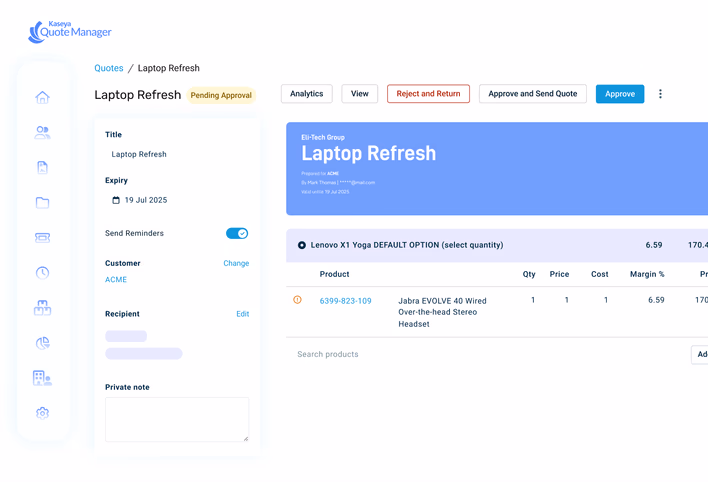
Task: Click Reject and Return button
Action: pos(428,94)
